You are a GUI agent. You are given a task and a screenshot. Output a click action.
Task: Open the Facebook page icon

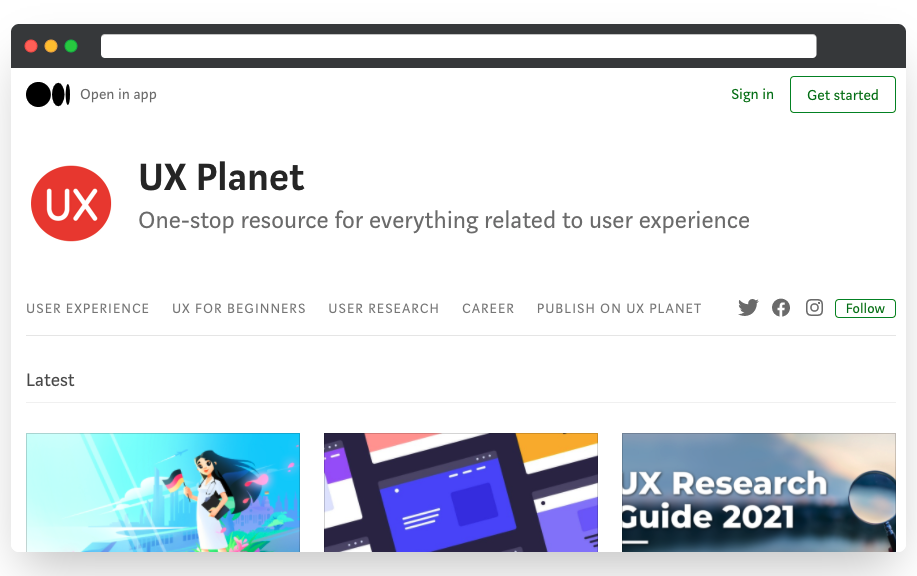[781, 308]
